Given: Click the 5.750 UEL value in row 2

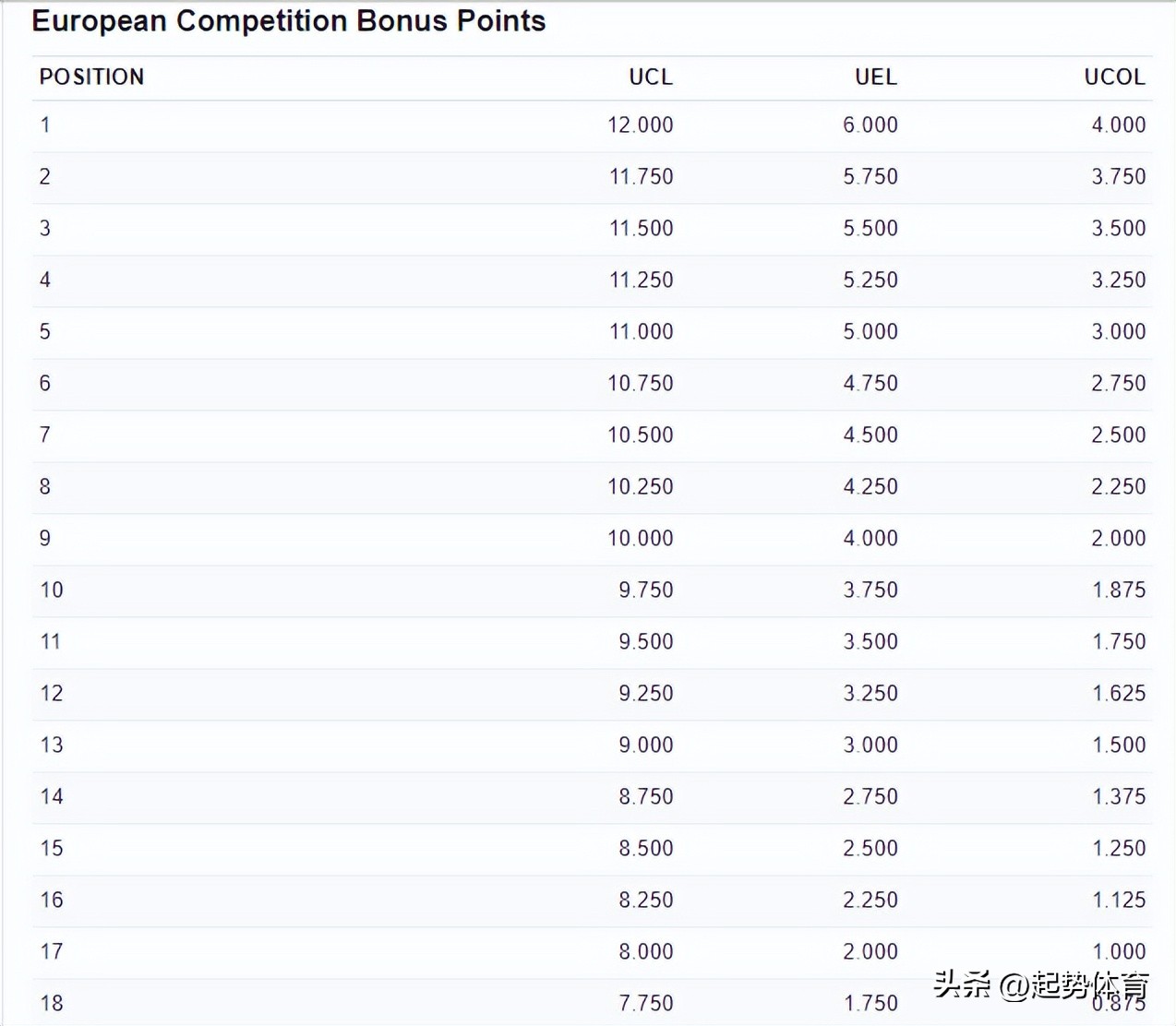Looking at the screenshot, I should tap(870, 176).
